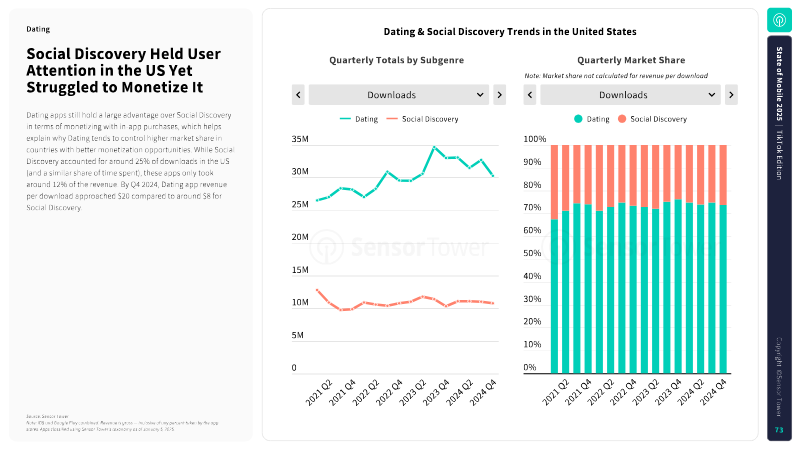Click the page number 73 indicator
The height and width of the screenshot is (450, 800).
[780, 430]
